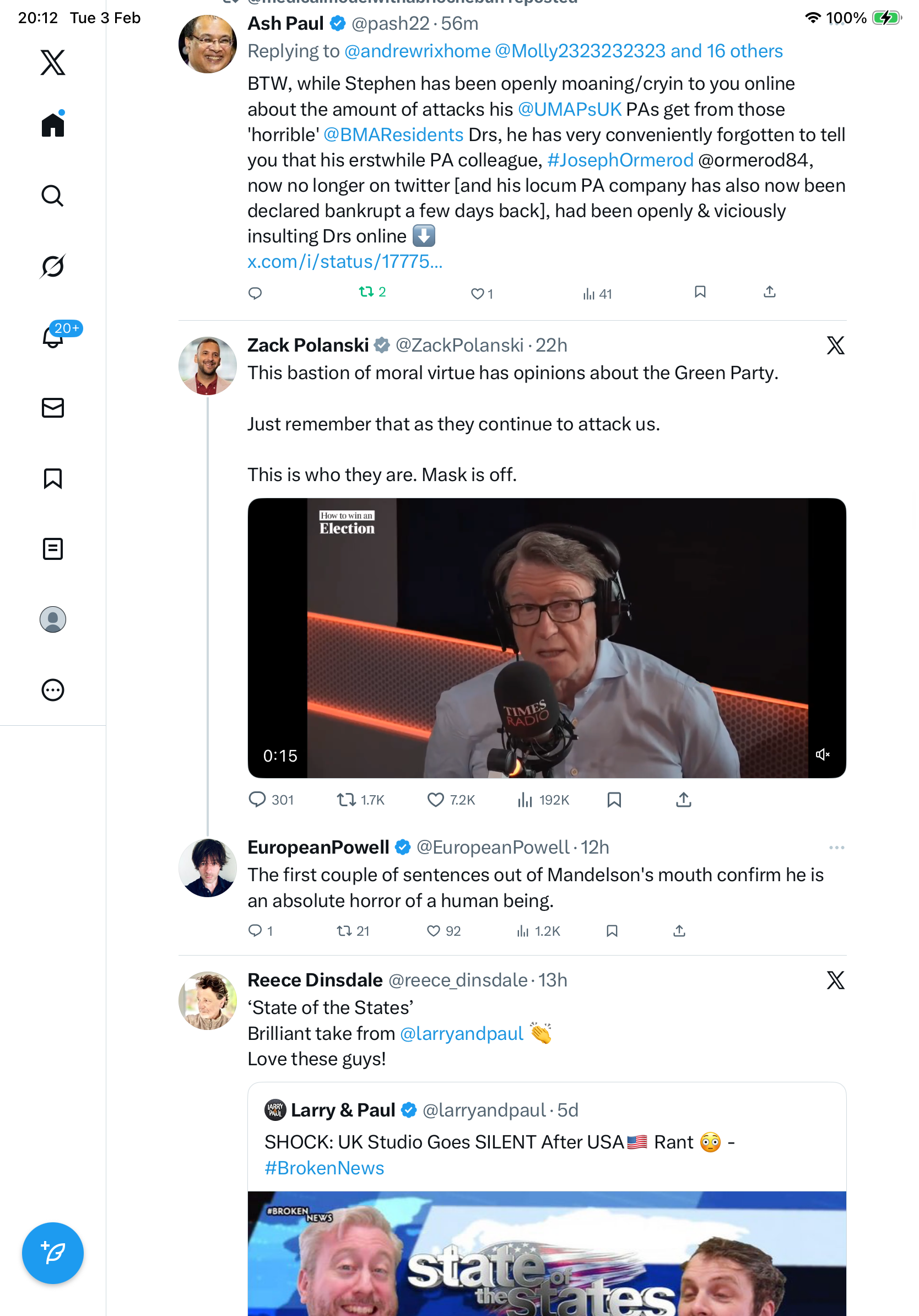Open the #JosephOrmerod hashtag

tap(620, 160)
